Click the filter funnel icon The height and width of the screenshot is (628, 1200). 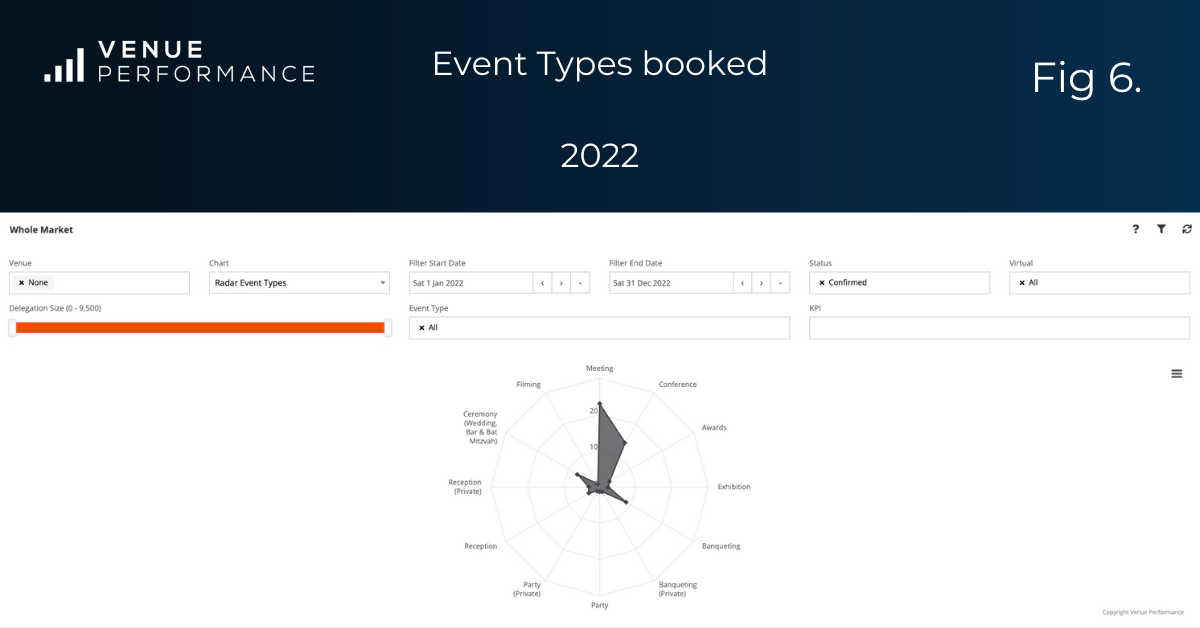[x=1161, y=229]
